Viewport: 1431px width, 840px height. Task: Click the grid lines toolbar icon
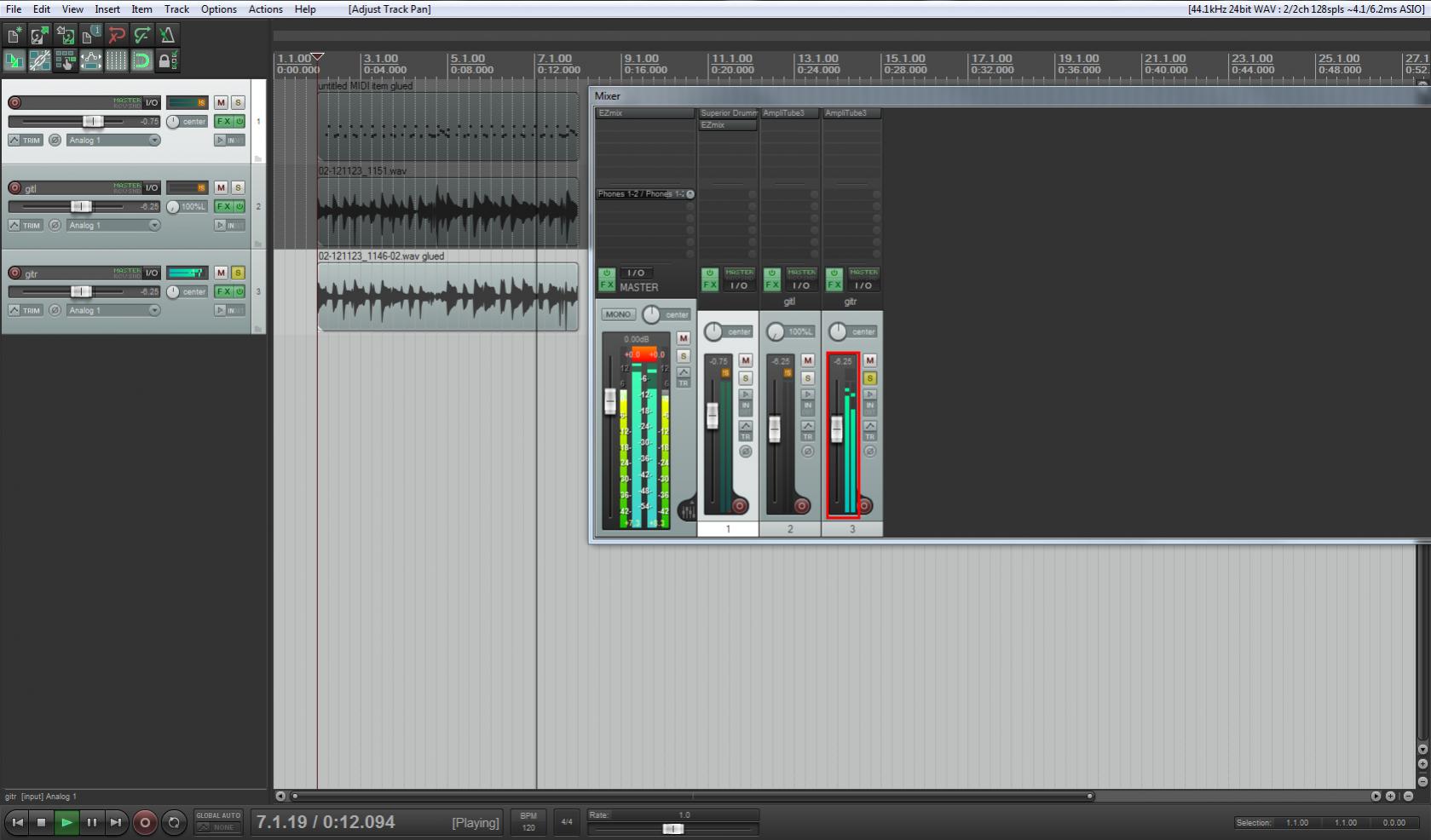pyautogui.click(x=117, y=60)
